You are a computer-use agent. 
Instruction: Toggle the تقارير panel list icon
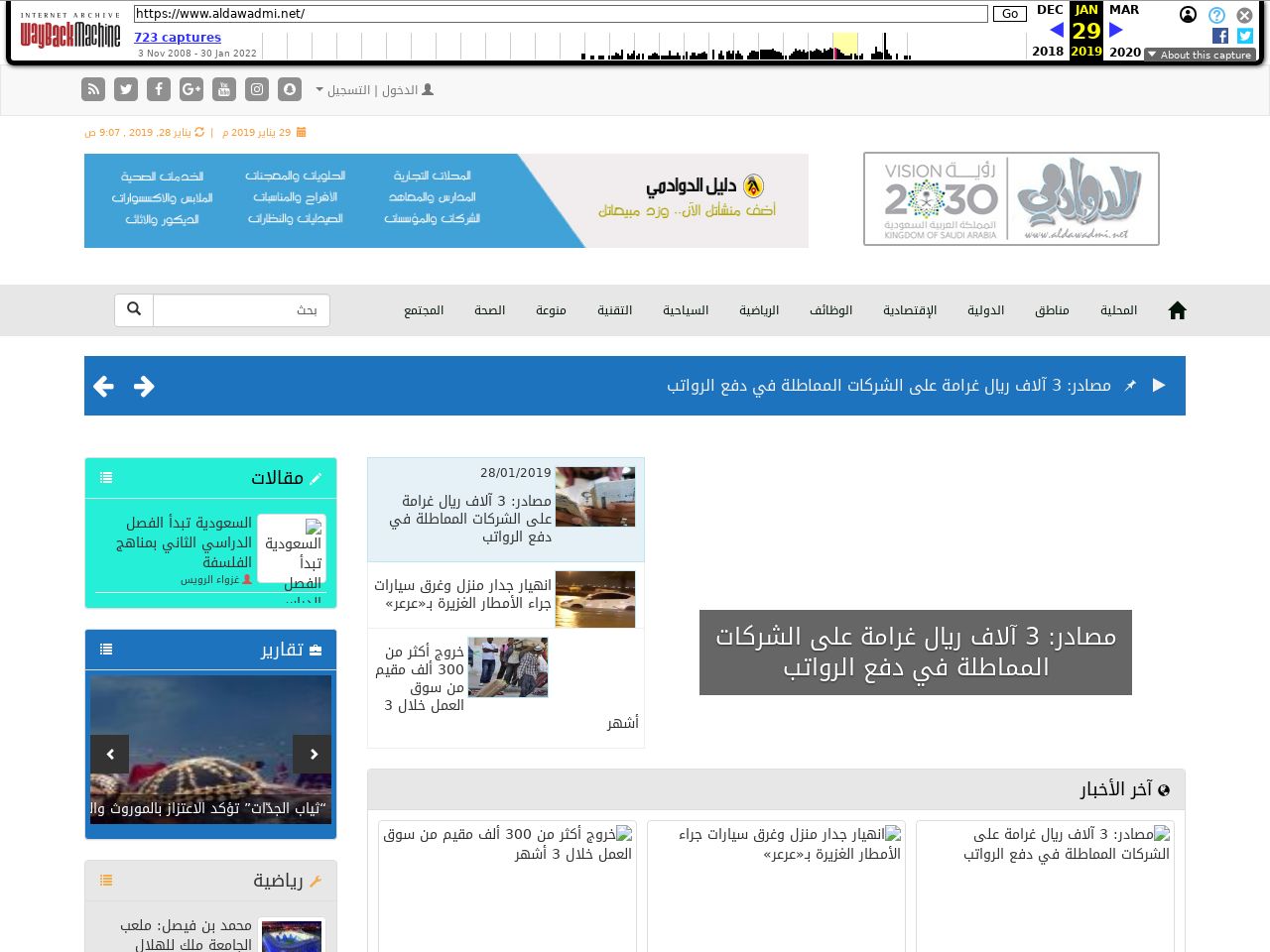pos(106,650)
